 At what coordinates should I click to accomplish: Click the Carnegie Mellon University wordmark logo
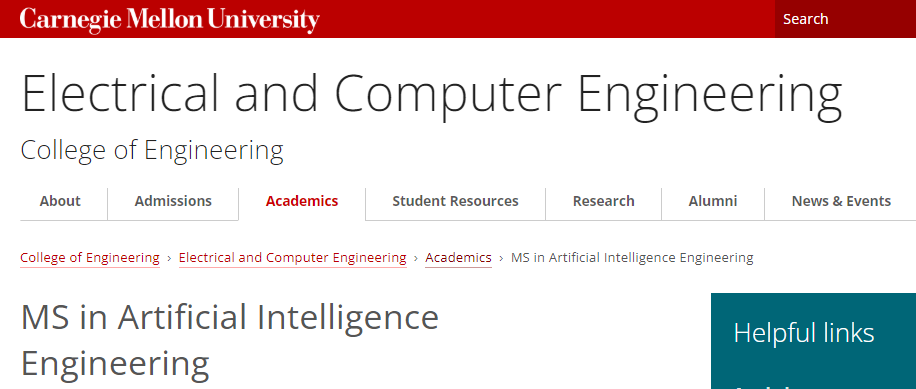(169, 20)
